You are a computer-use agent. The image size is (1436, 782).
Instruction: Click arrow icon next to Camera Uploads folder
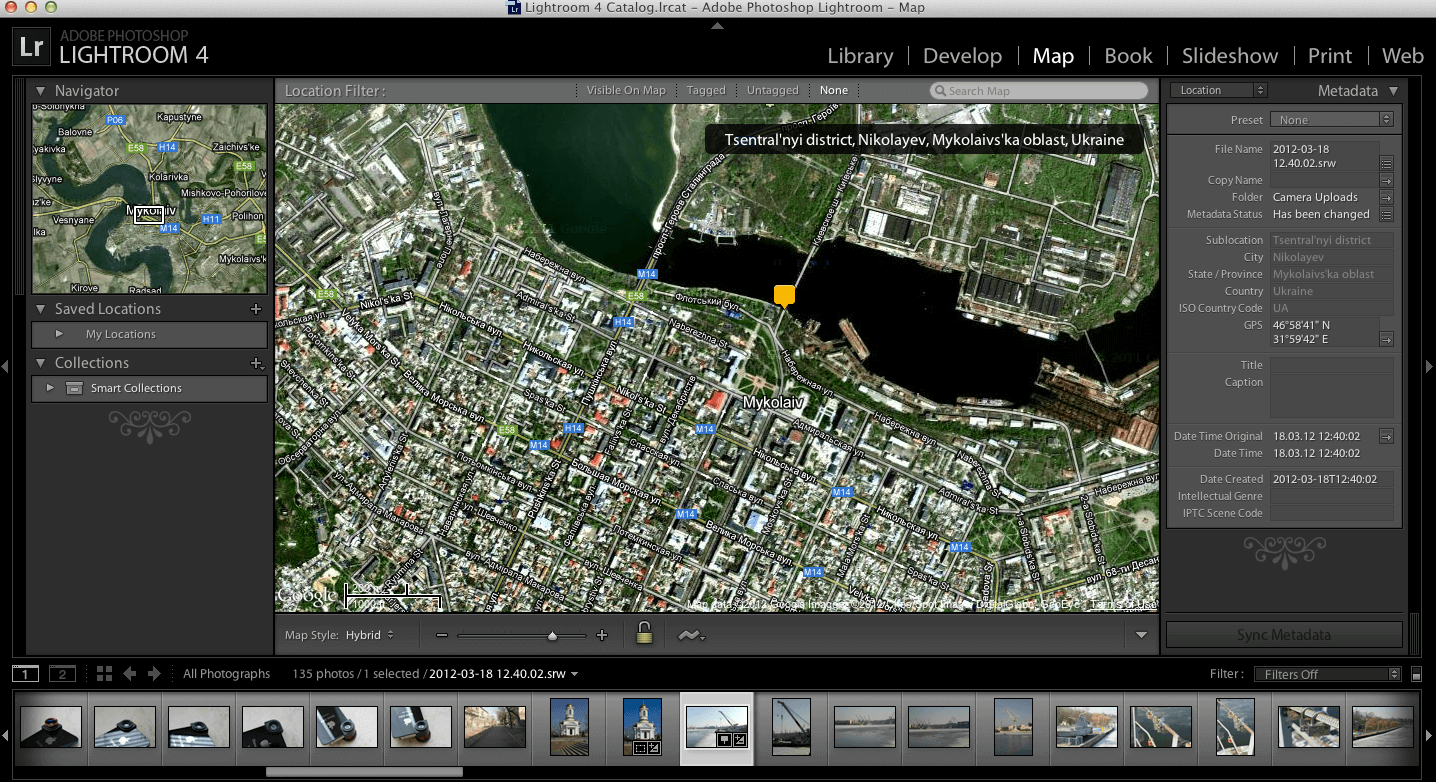pos(1386,197)
